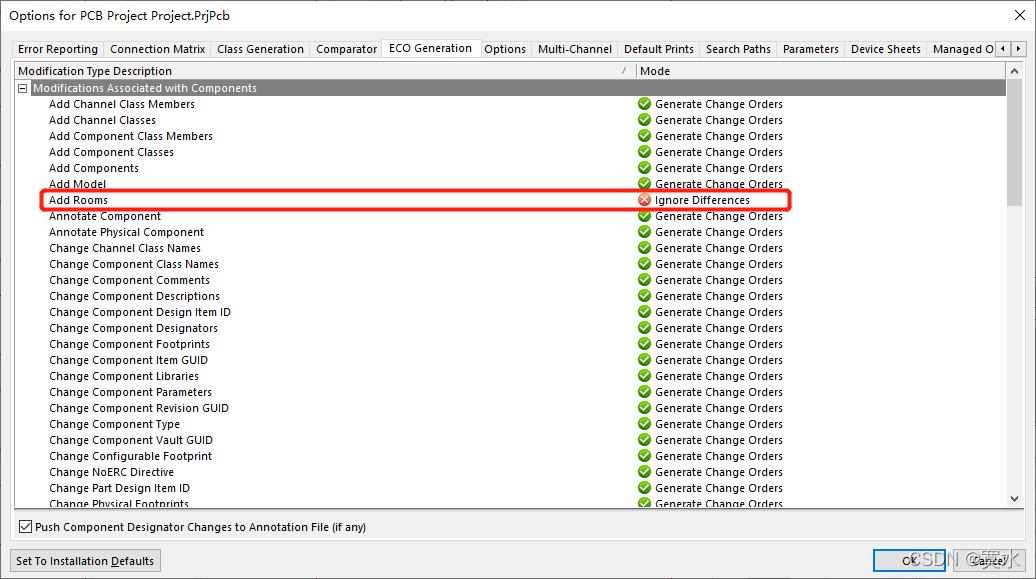The width and height of the screenshot is (1036, 579).
Task: Click green check icon for Annotate Physical Component
Action: 644,232
